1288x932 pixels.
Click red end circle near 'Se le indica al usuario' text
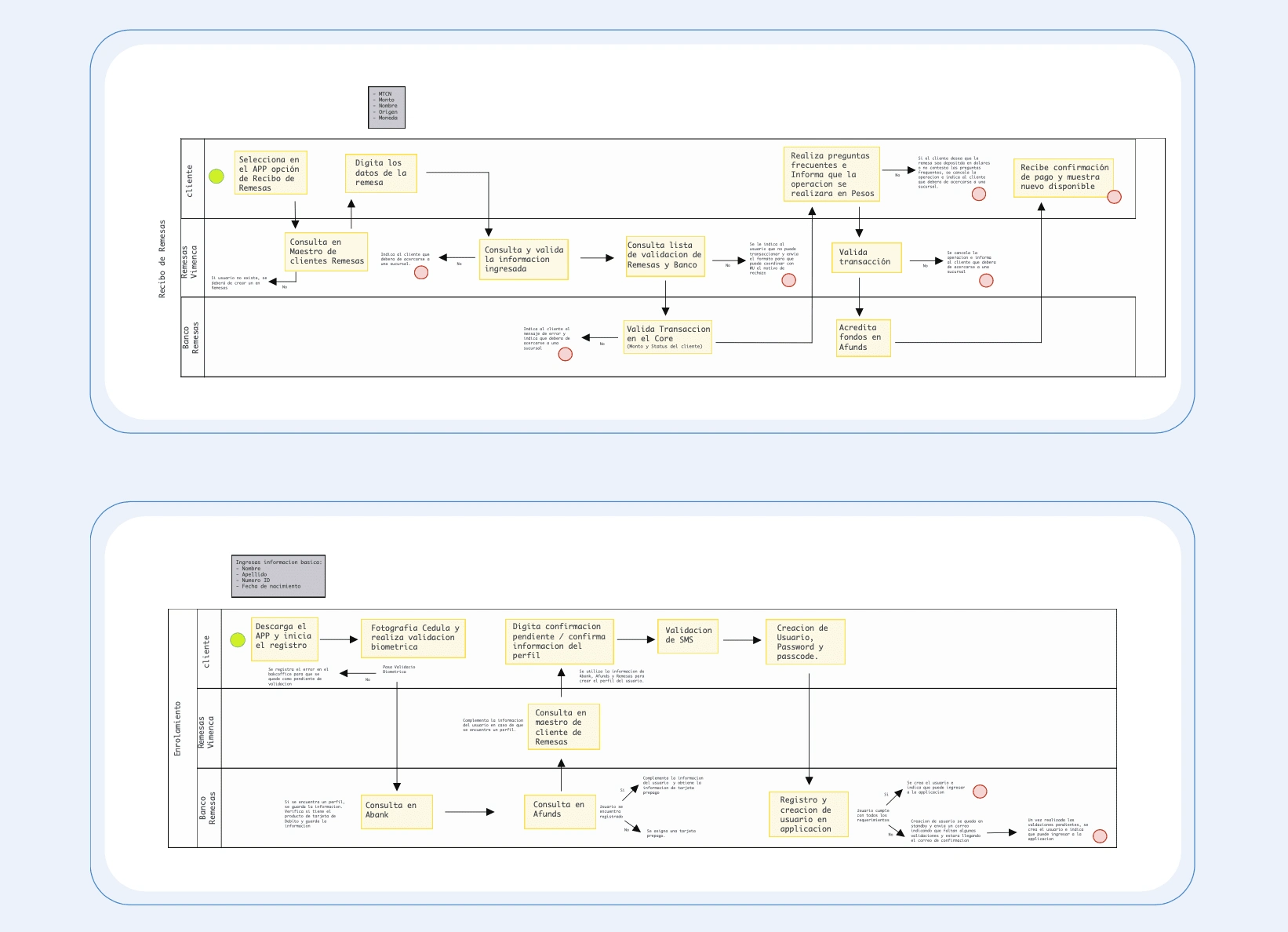point(789,280)
